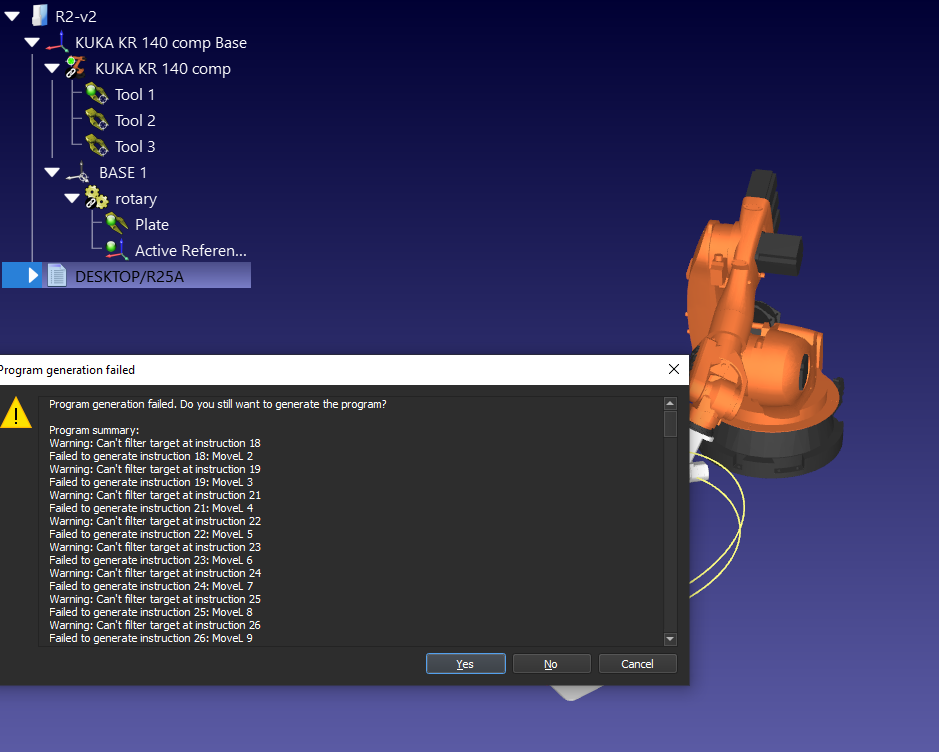Collapse the R2-v2 station tree node
This screenshot has width=939, height=752.
pyautogui.click(x=12, y=17)
